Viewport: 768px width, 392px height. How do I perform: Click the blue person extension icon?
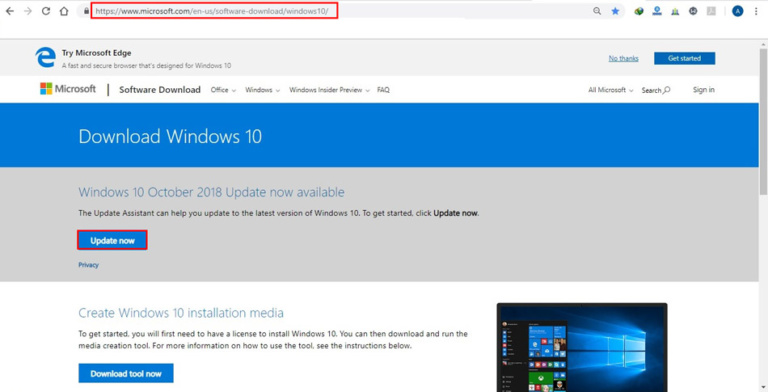coord(657,11)
